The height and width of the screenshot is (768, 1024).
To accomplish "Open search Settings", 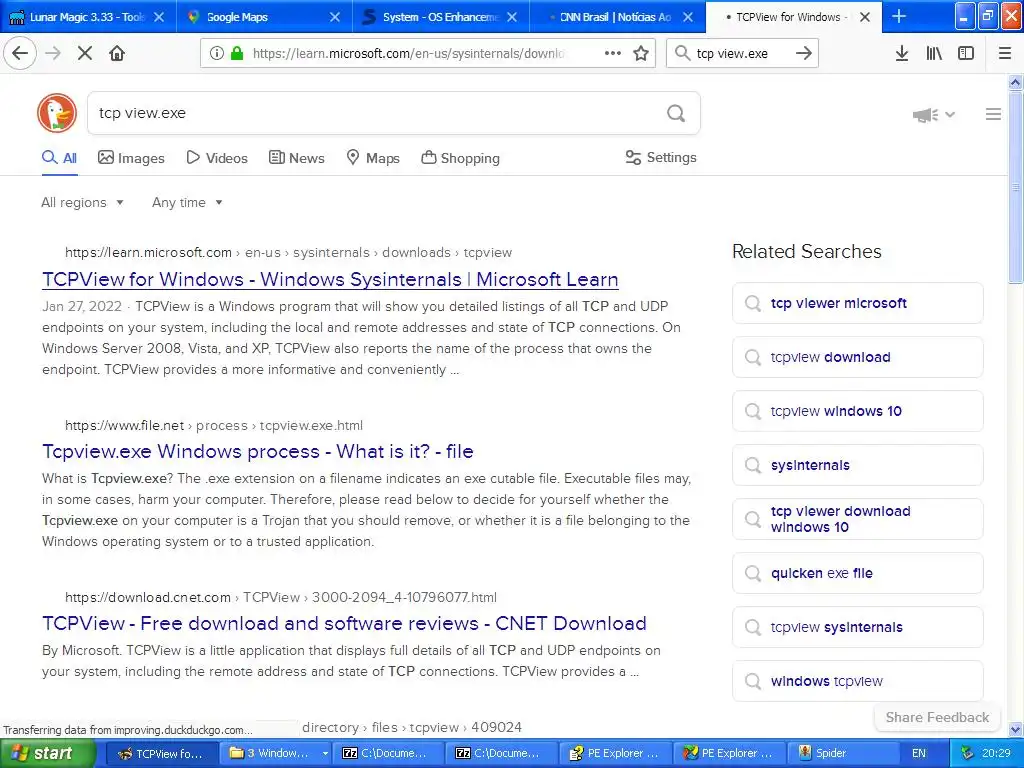I will point(661,157).
